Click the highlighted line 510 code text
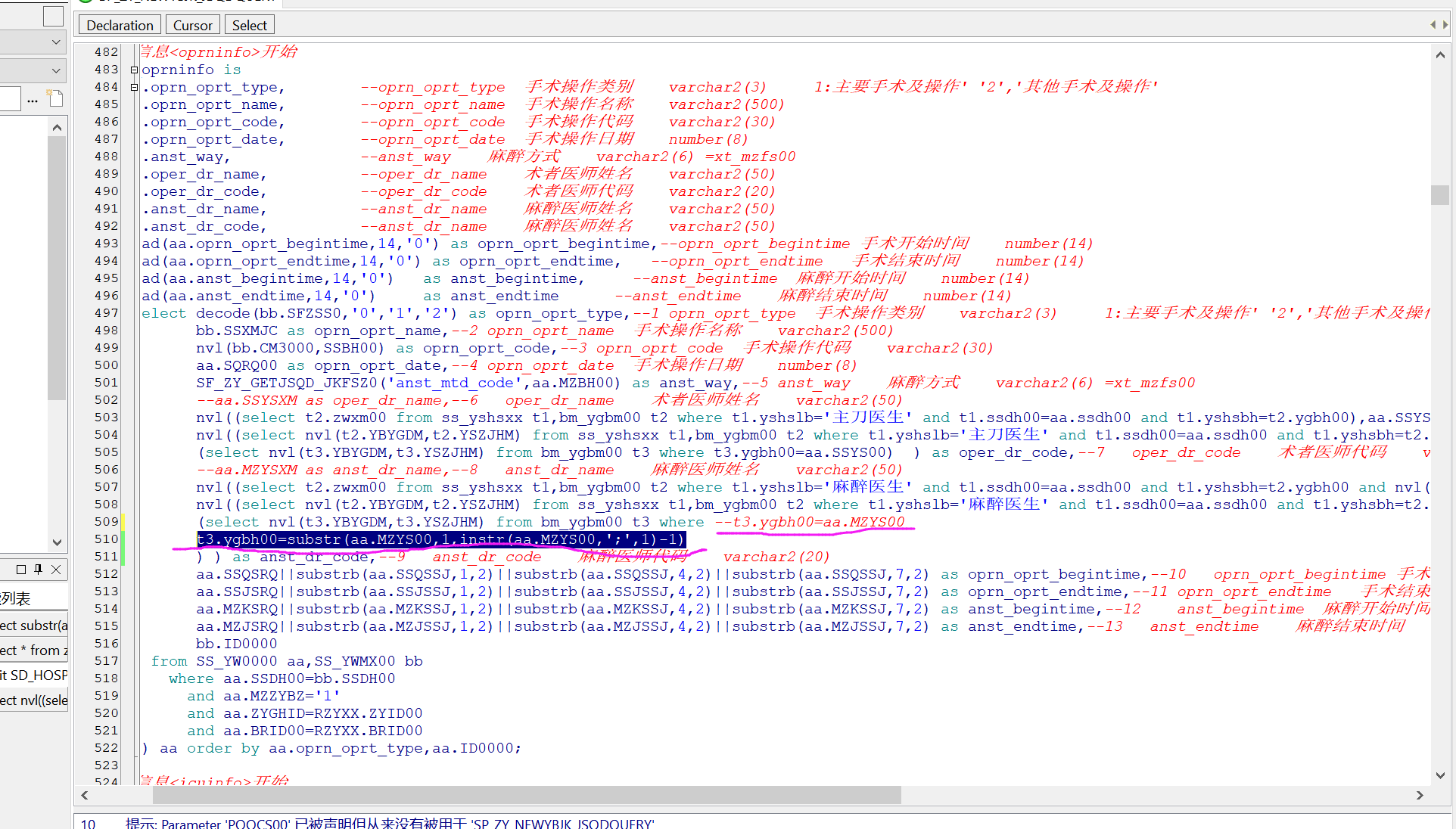The height and width of the screenshot is (829, 1456). (440, 539)
